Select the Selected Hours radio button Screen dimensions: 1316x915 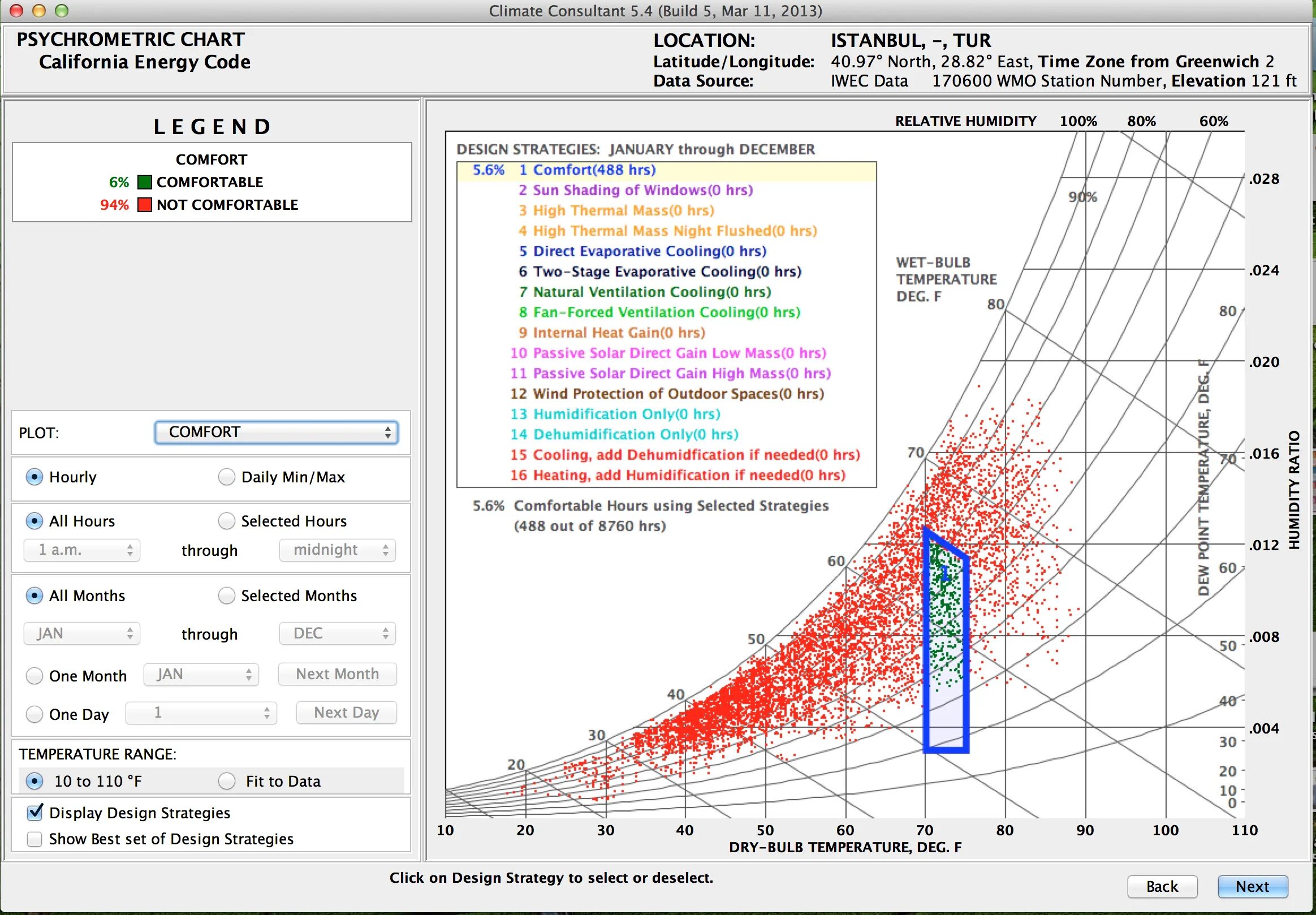(x=227, y=521)
